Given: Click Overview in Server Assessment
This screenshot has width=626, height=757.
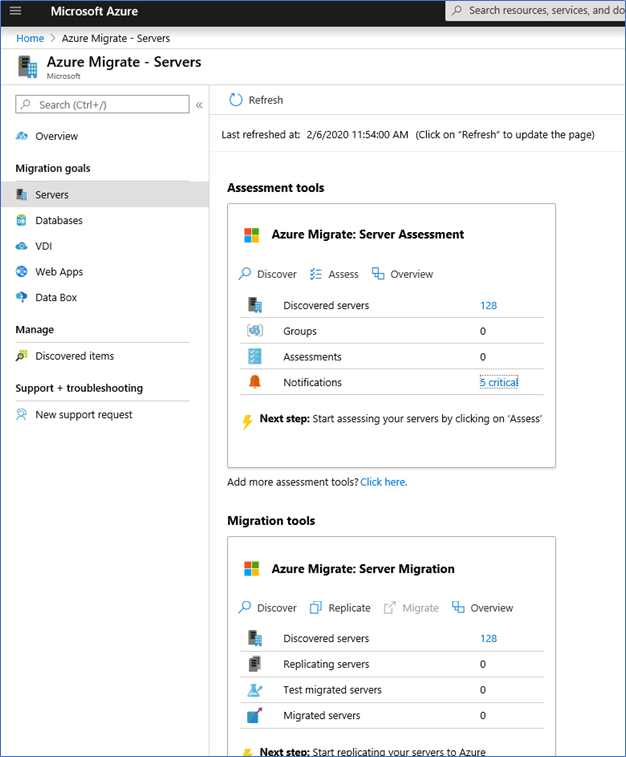Looking at the screenshot, I should [x=412, y=274].
